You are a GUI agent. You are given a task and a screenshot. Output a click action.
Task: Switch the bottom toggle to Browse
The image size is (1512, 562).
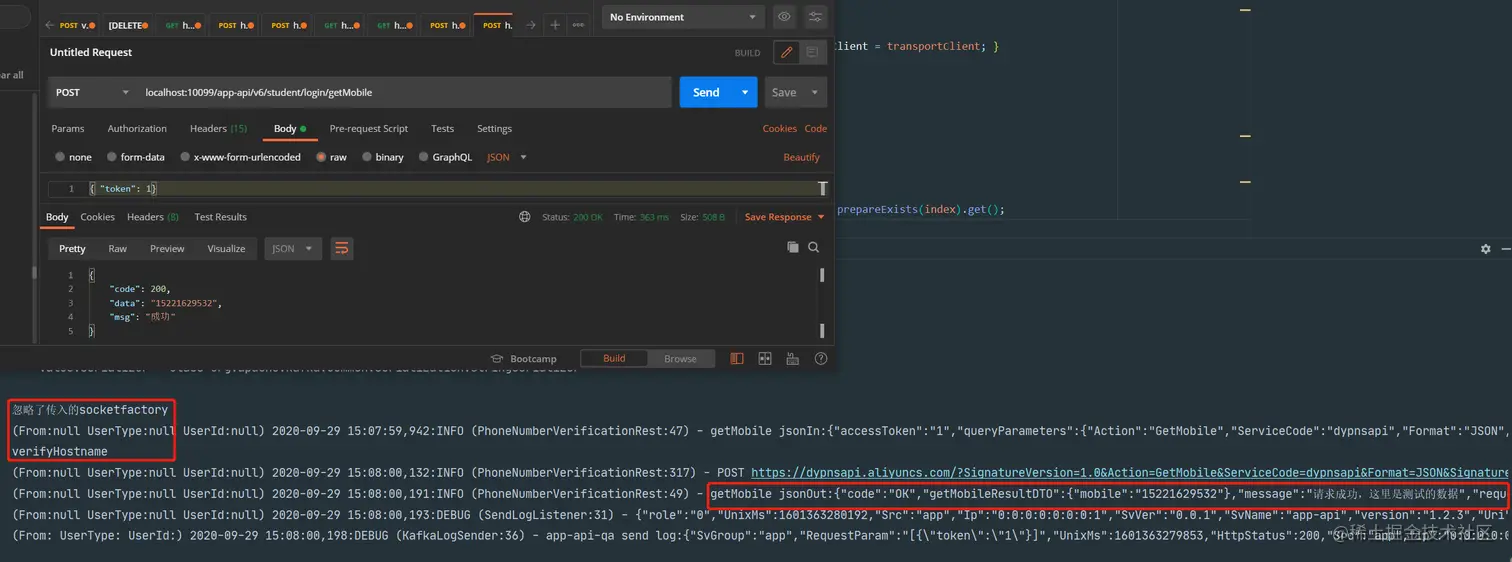(x=680, y=358)
